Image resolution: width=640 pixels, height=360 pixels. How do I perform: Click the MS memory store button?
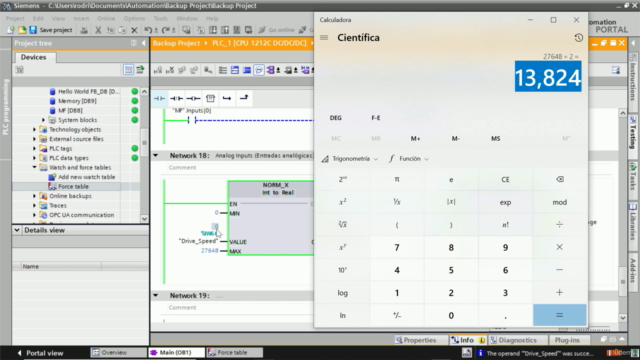tap(496, 139)
